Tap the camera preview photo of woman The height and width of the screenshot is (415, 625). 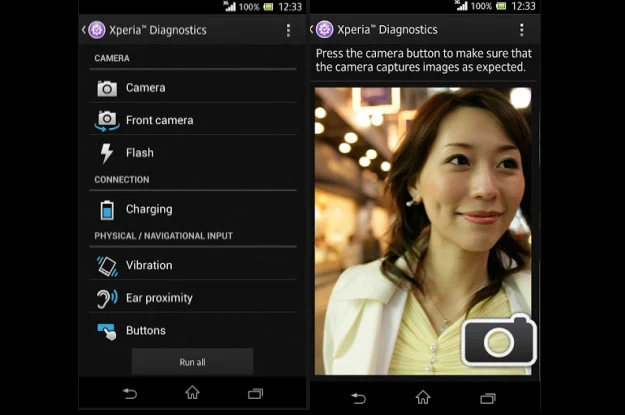pos(423,231)
